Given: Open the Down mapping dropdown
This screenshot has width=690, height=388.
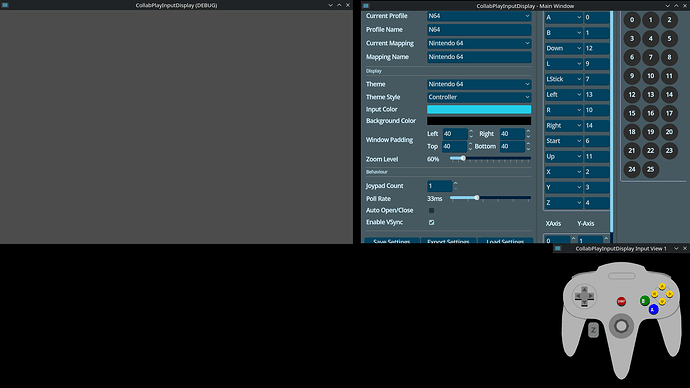Looking at the screenshot, I should coord(563,48).
